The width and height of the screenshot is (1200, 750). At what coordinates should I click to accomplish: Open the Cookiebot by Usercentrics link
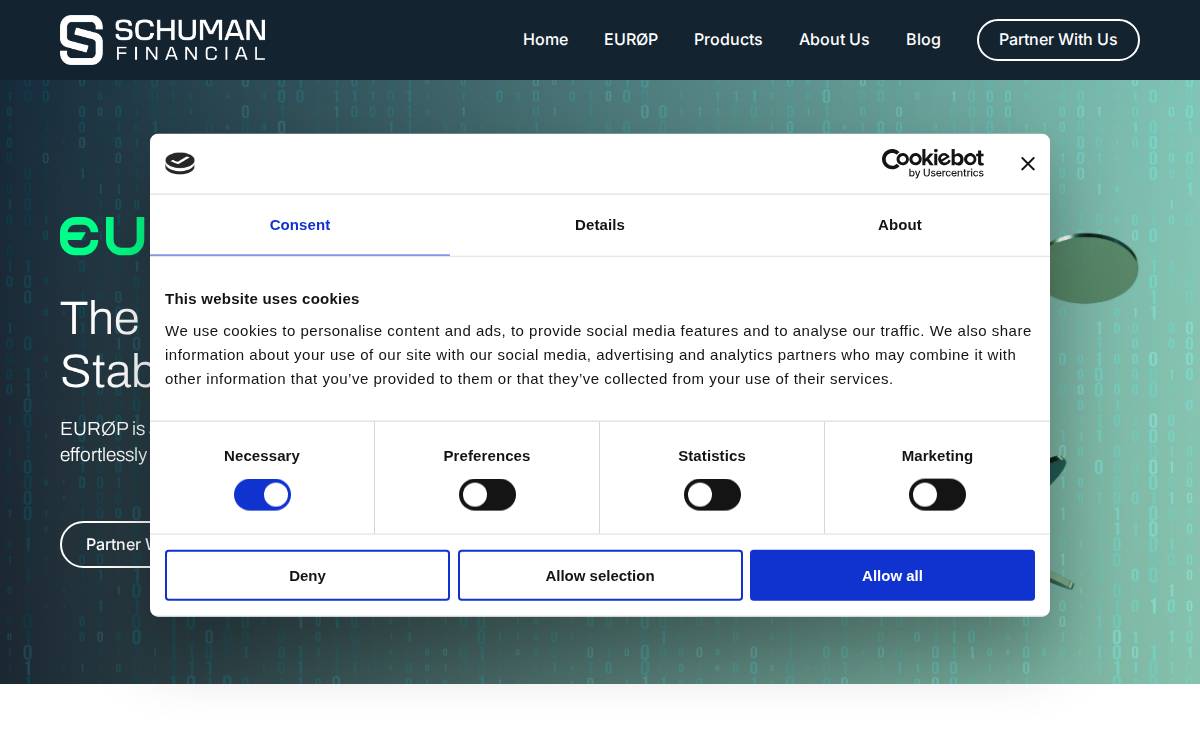932,163
